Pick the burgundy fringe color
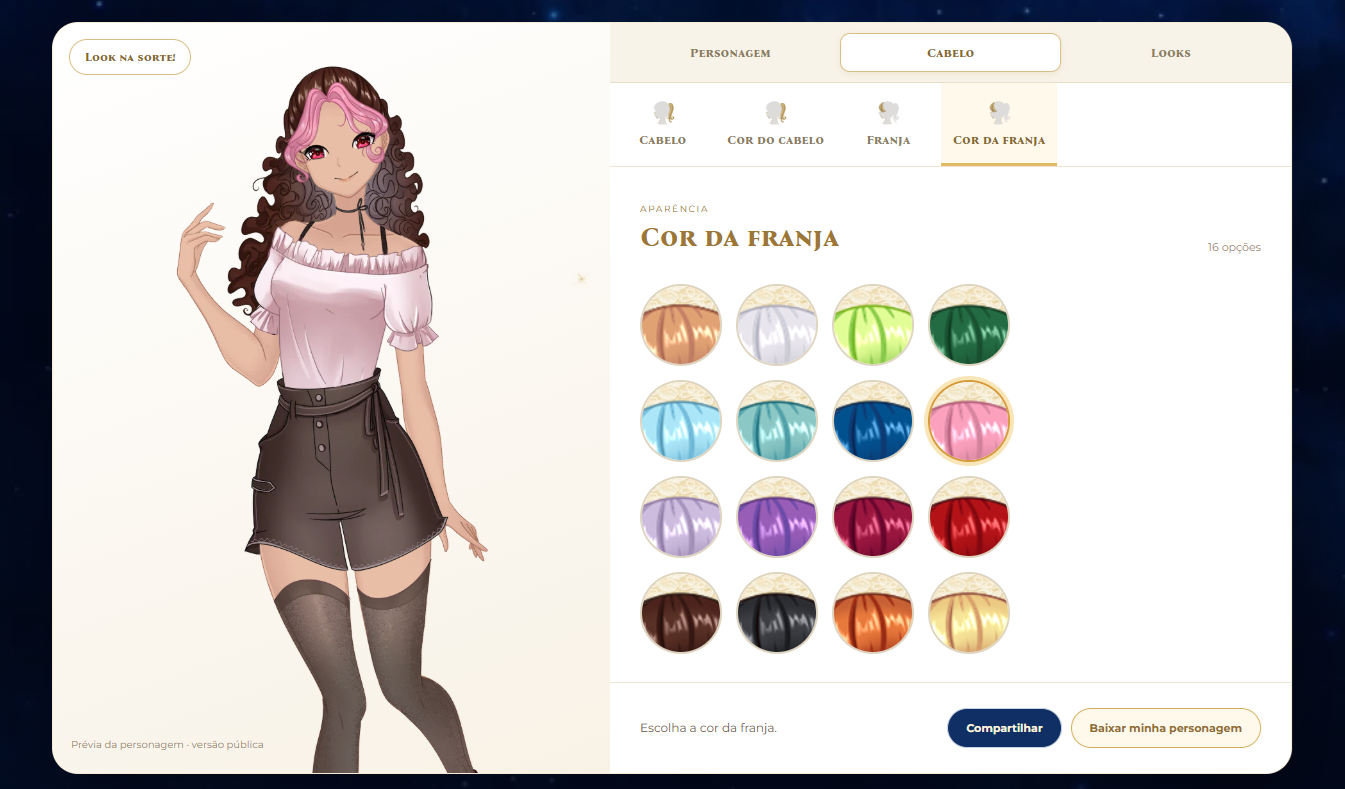The image size is (1345, 789). click(873, 517)
